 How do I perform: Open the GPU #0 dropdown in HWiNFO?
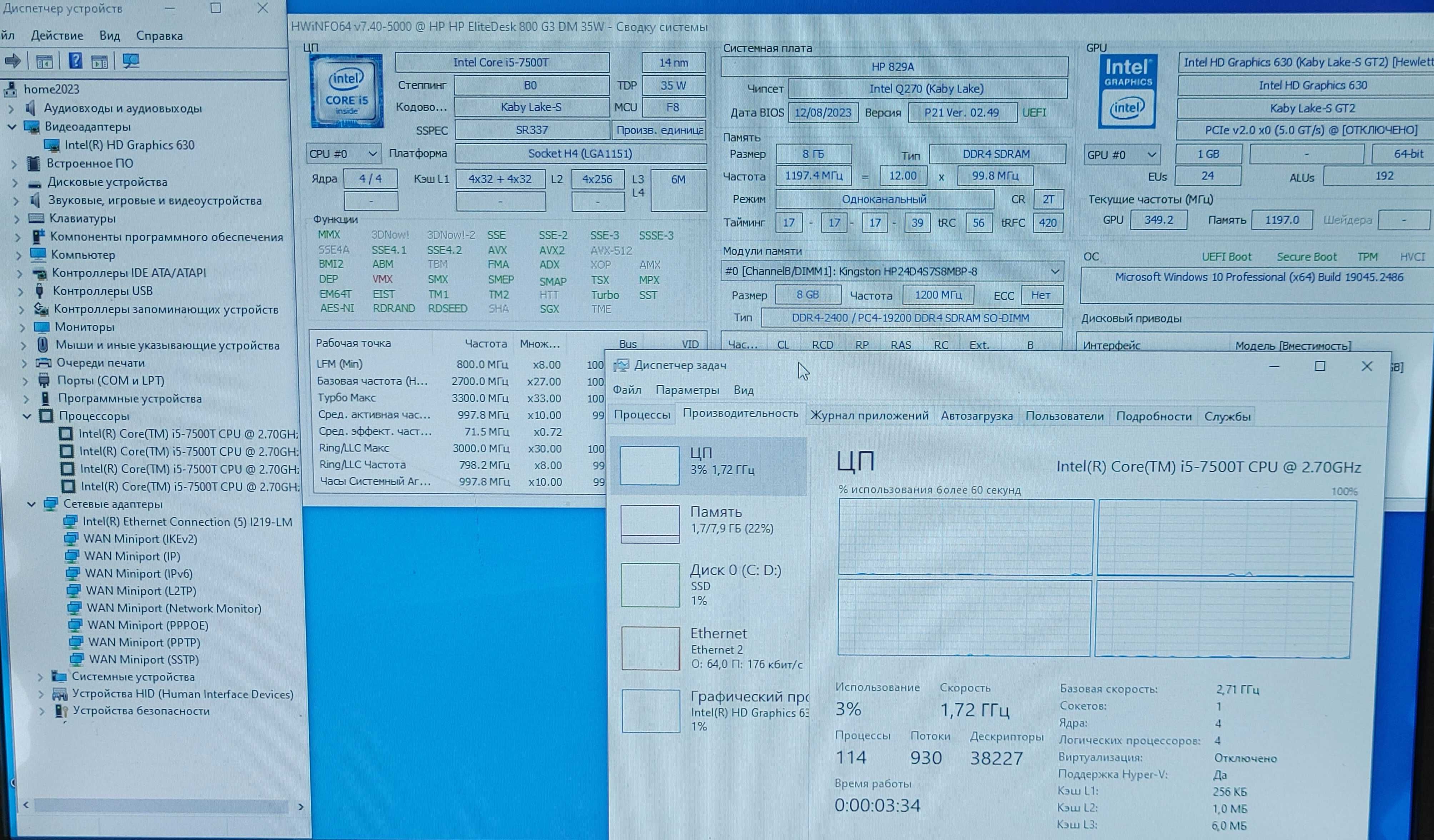pos(1121,155)
